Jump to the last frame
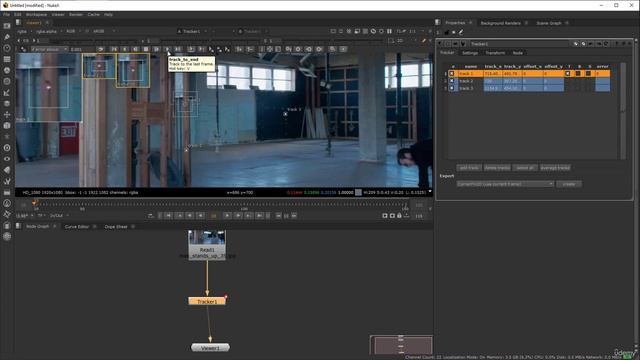Viewport: 640px width, 360px height. 260,216
